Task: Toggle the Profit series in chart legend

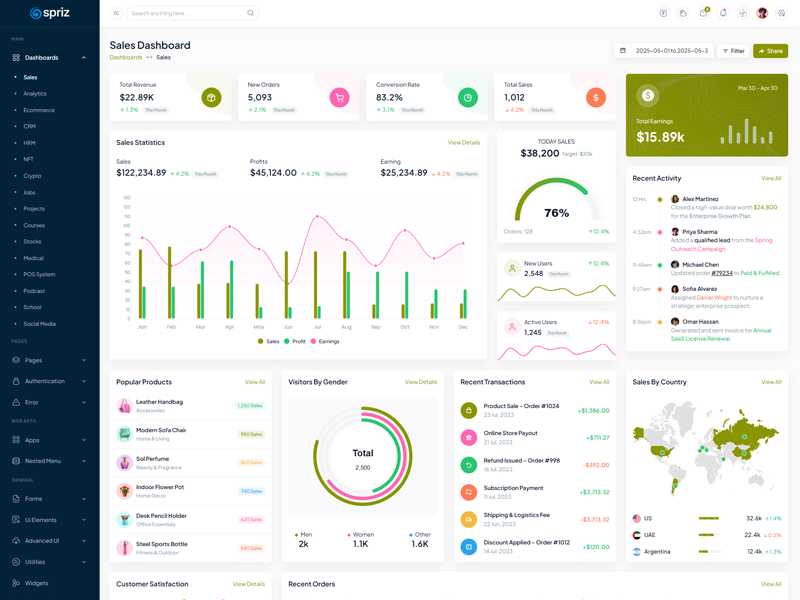Action: point(295,341)
